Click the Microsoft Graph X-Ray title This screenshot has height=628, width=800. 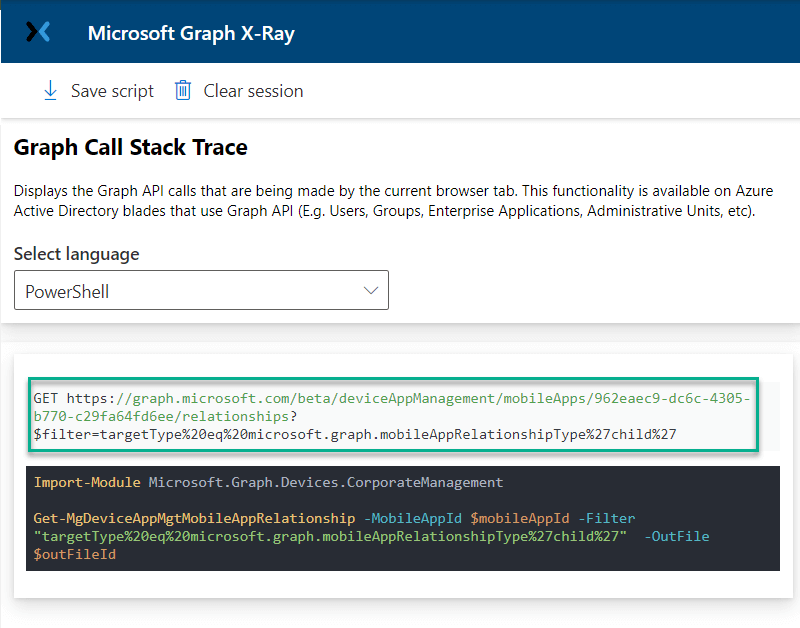191,33
